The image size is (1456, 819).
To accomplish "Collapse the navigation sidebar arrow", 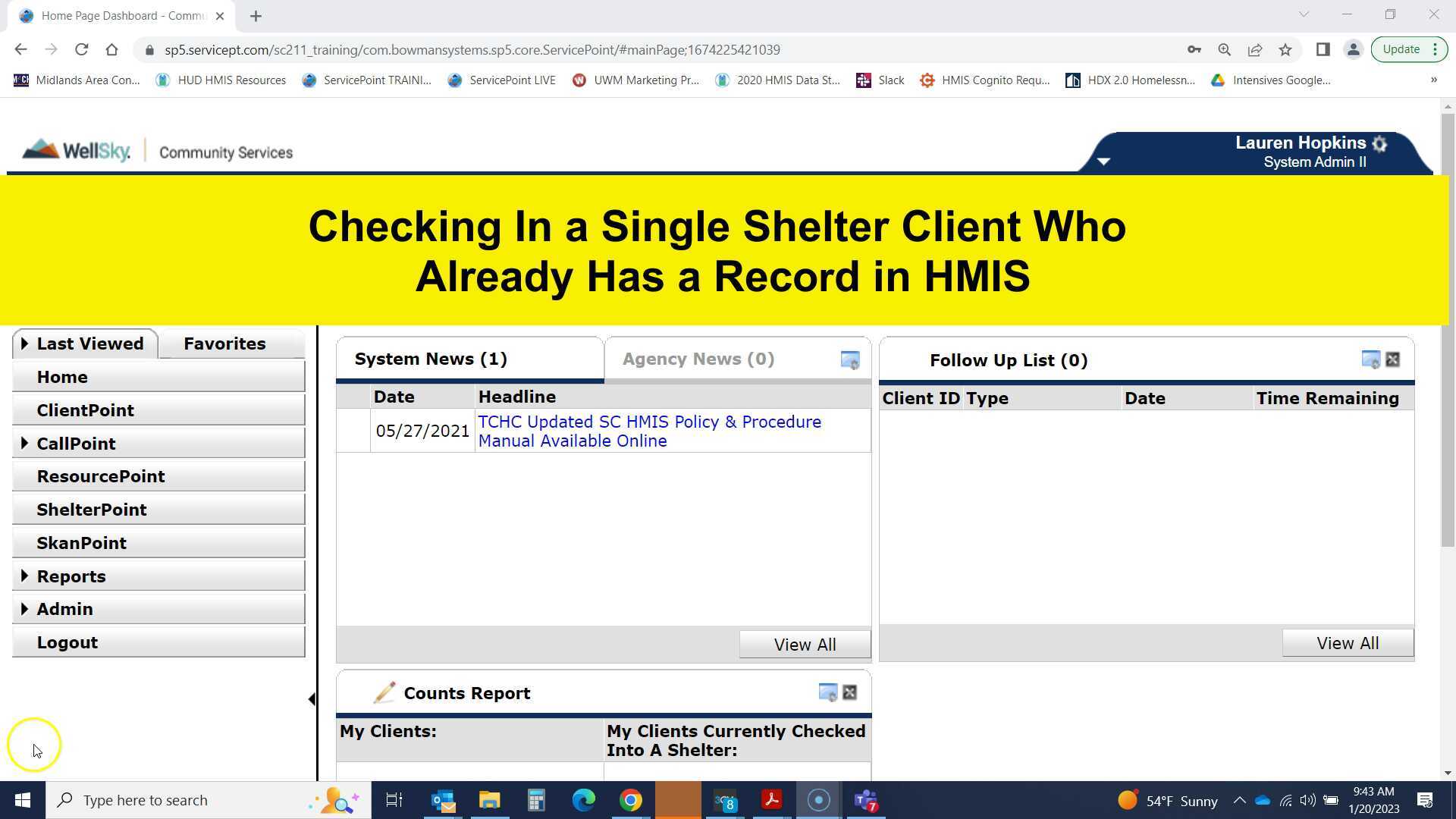I will (312, 698).
